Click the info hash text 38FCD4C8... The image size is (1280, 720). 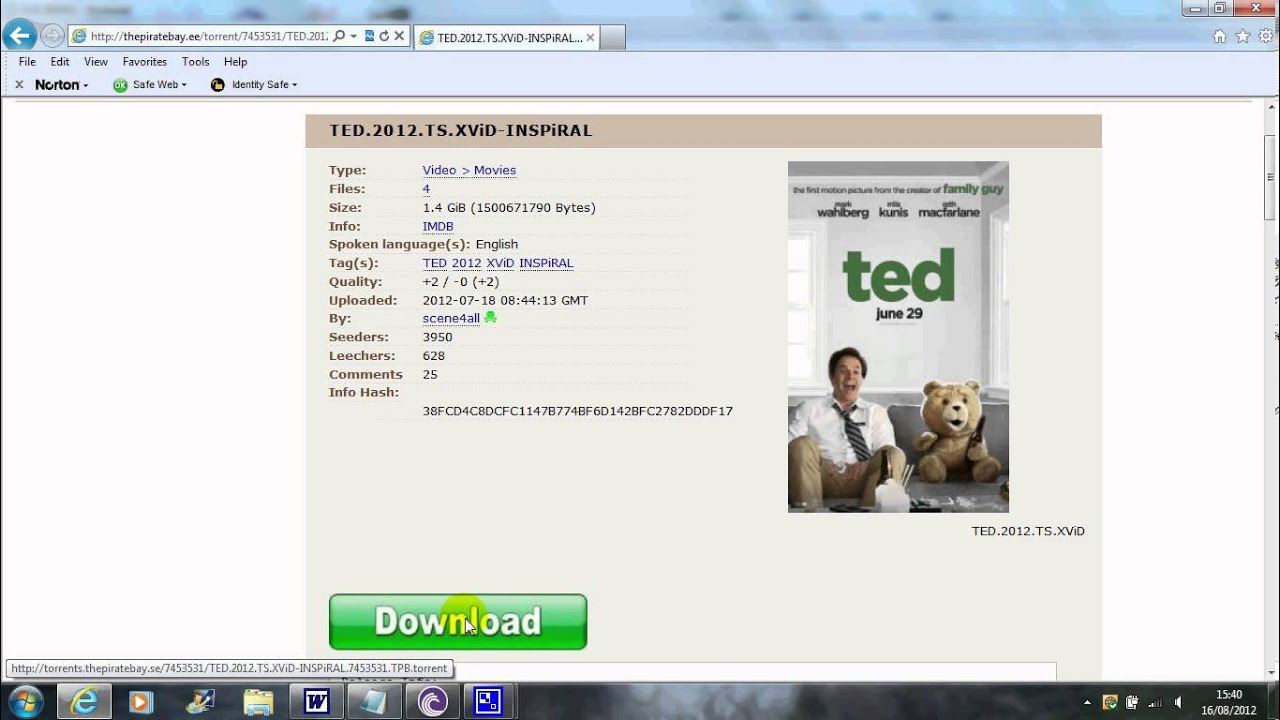coord(578,411)
